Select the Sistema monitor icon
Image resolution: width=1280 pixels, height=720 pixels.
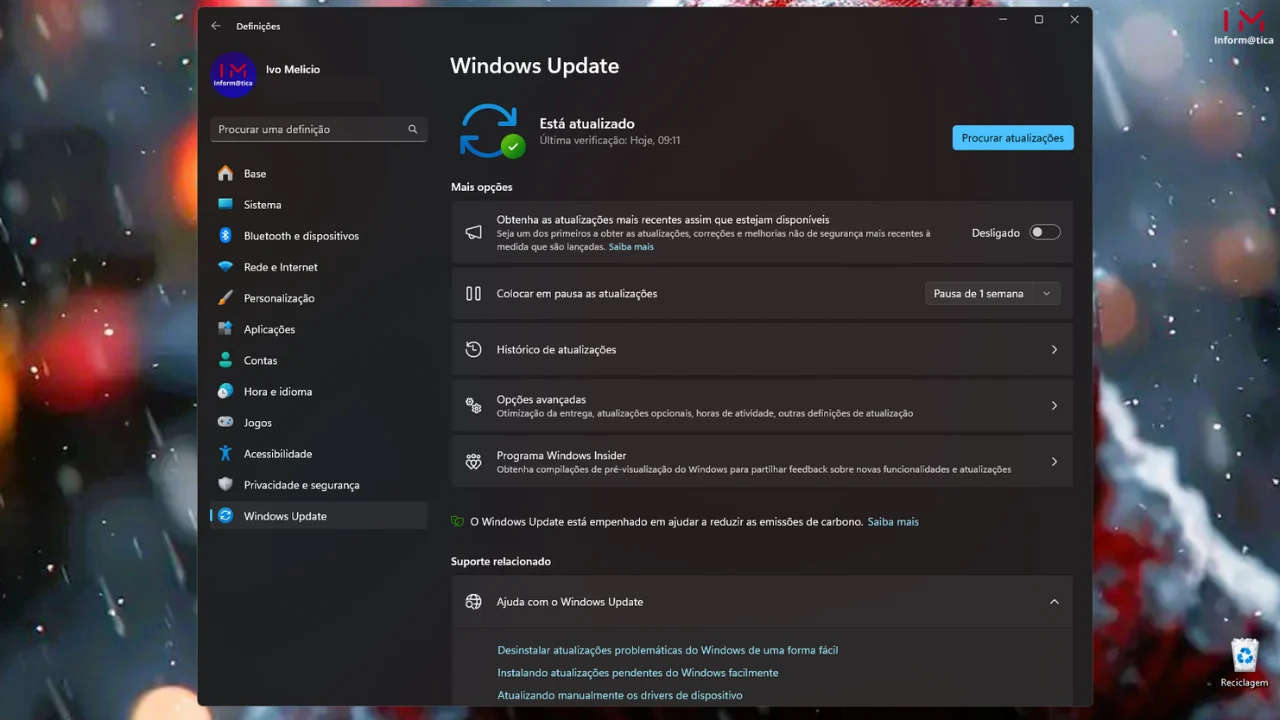pos(225,204)
